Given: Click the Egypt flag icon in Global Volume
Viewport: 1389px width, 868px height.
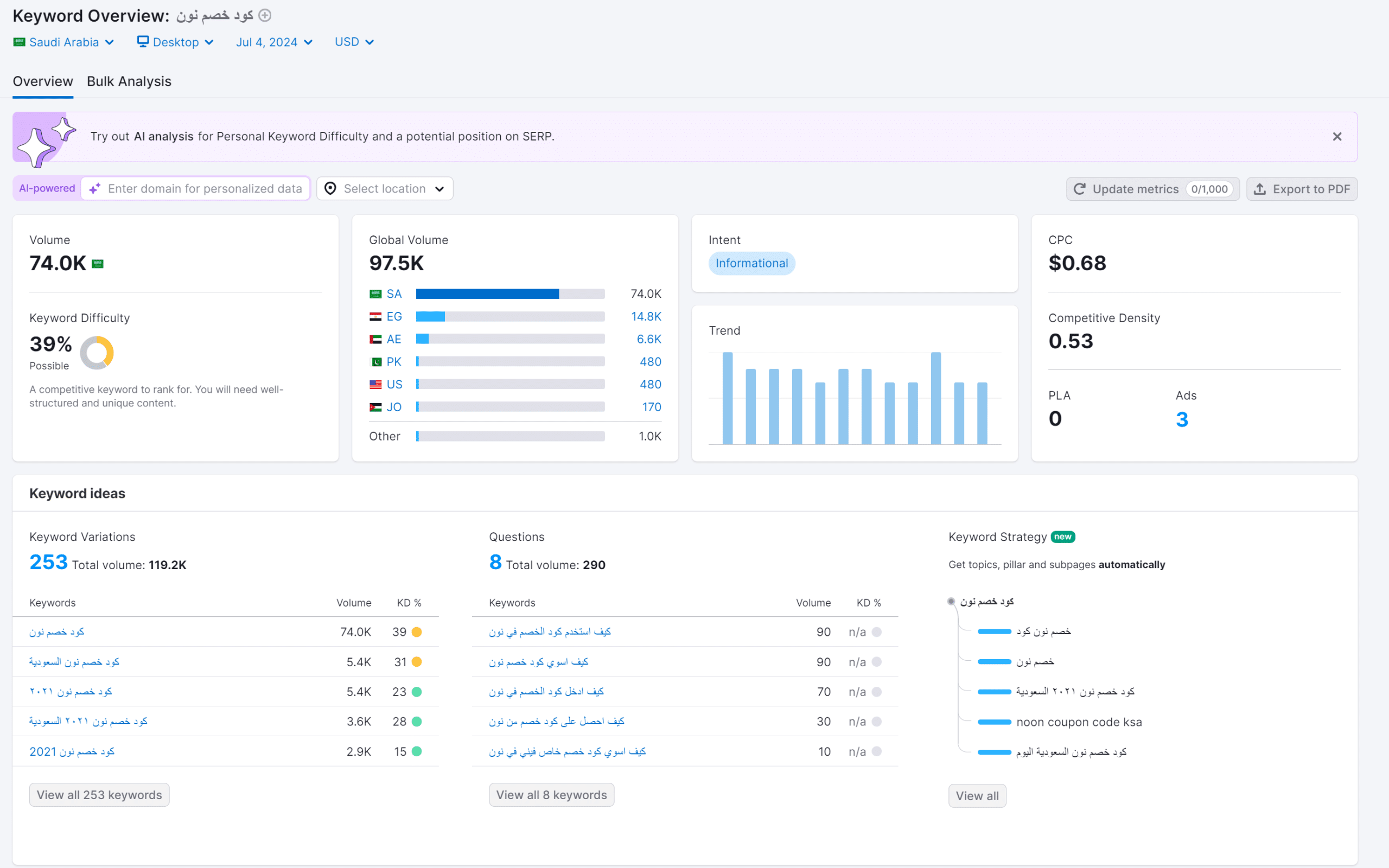Looking at the screenshot, I should tap(376, 316).
